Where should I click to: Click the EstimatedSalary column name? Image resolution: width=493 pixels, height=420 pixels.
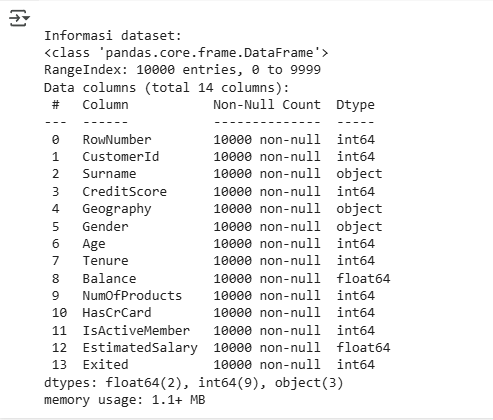(140, 348)
